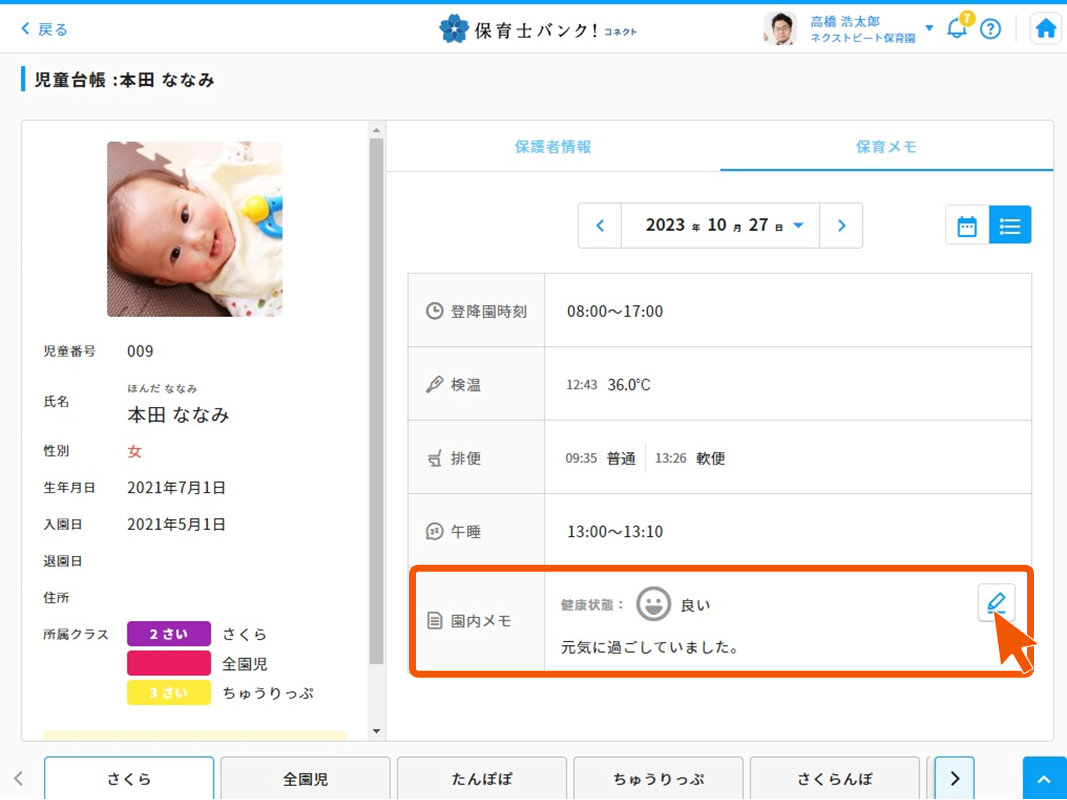Click the 戻る back link
Image resolution: width=1067 pixels, height=800 pixels.
click(x=45, y=29)
